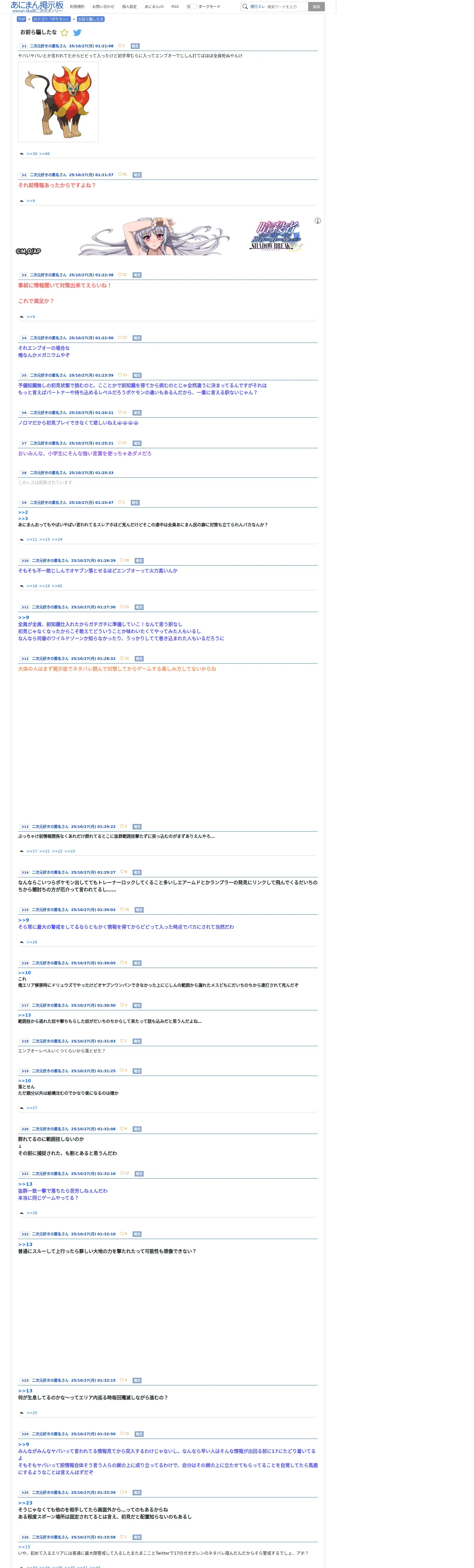Report post 18 with its 報告 button

[137, 1041]
